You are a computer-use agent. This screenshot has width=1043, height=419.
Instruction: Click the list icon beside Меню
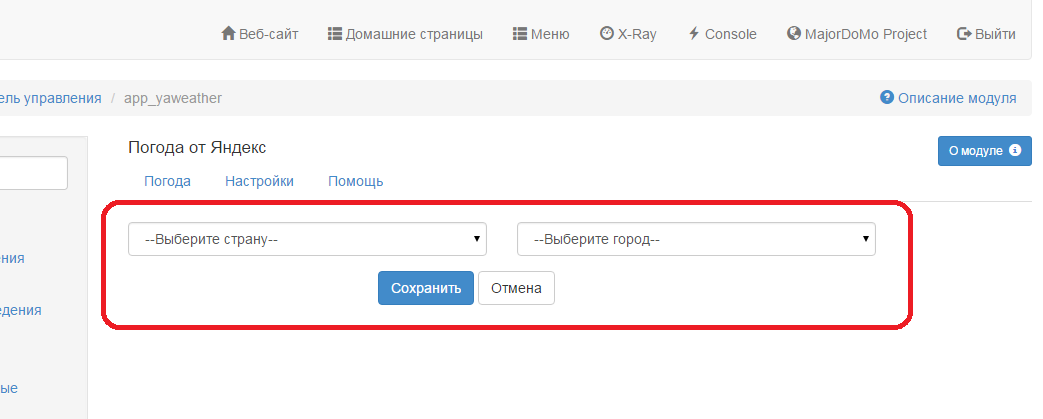pos(520,34)
